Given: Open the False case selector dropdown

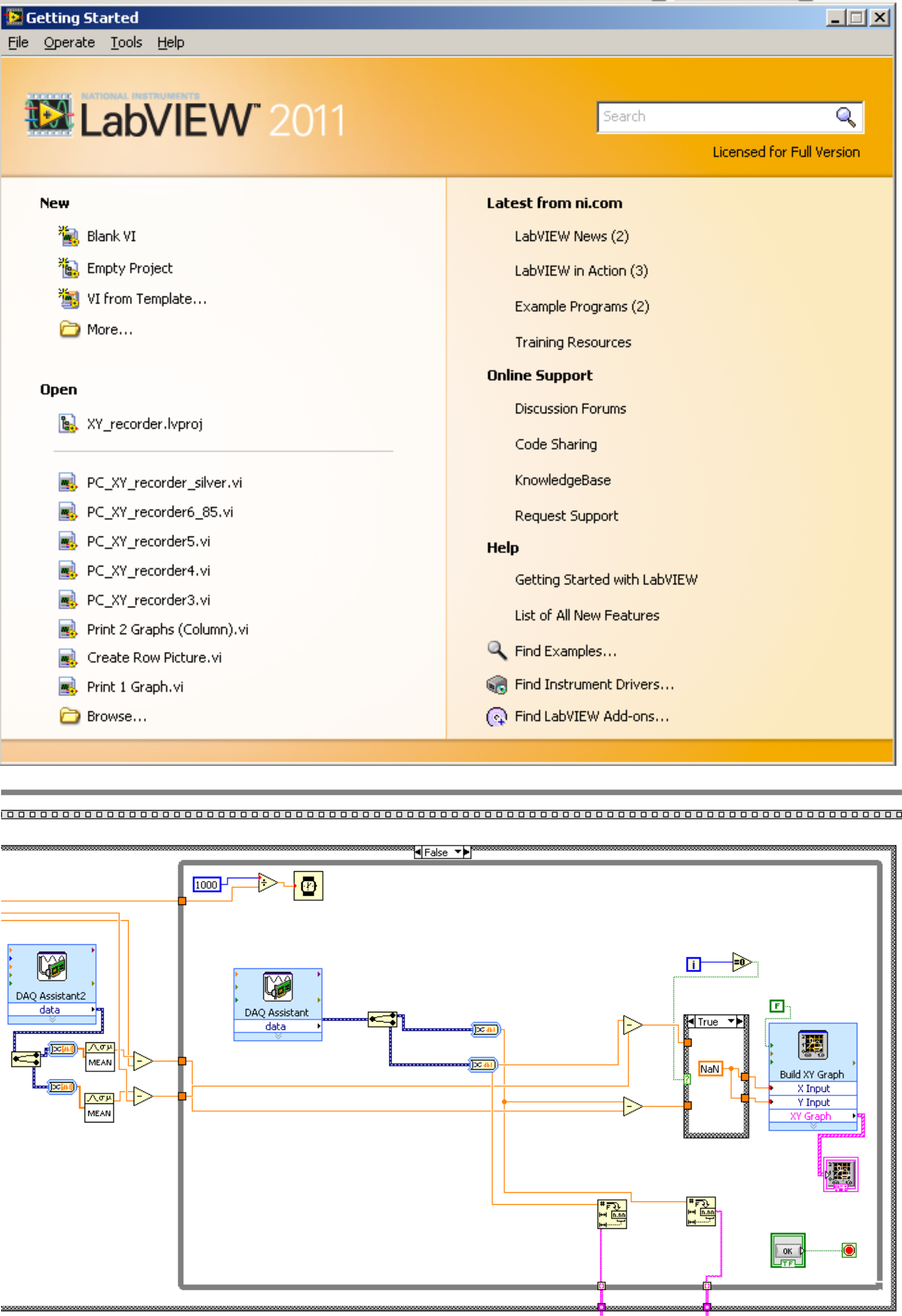Looking at the screenshot, I should [x=458, y=852].
